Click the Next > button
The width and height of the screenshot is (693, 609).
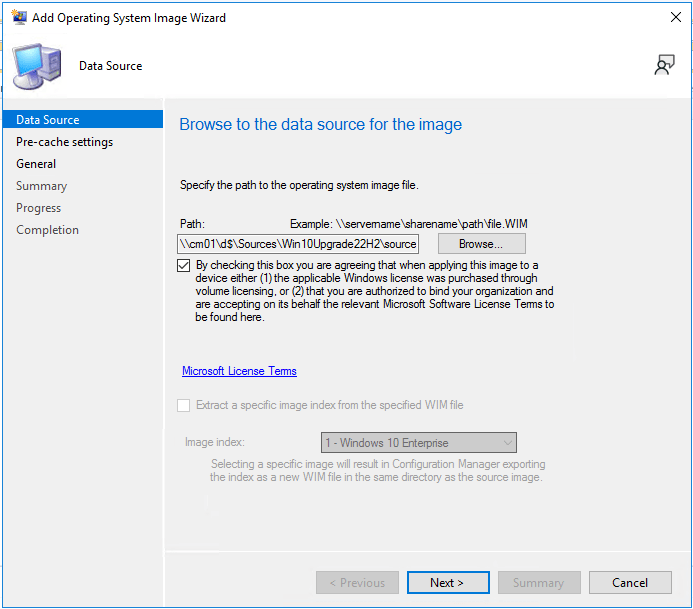click(x=448, y=582)
